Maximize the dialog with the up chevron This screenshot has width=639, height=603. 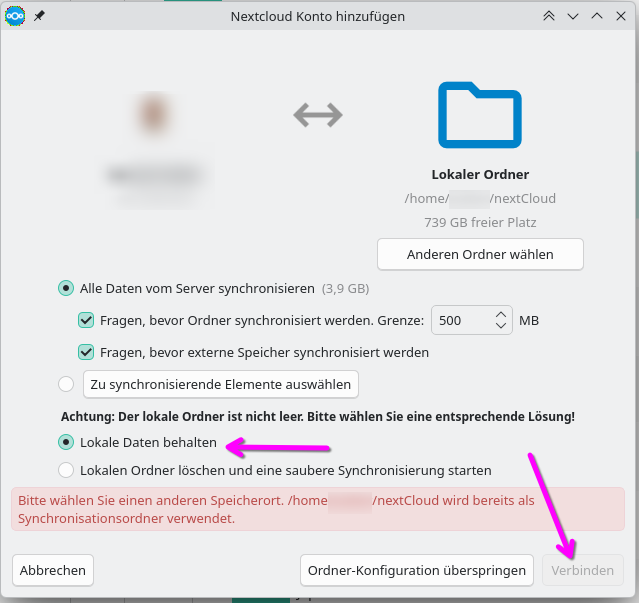click(x=597, y=16)
